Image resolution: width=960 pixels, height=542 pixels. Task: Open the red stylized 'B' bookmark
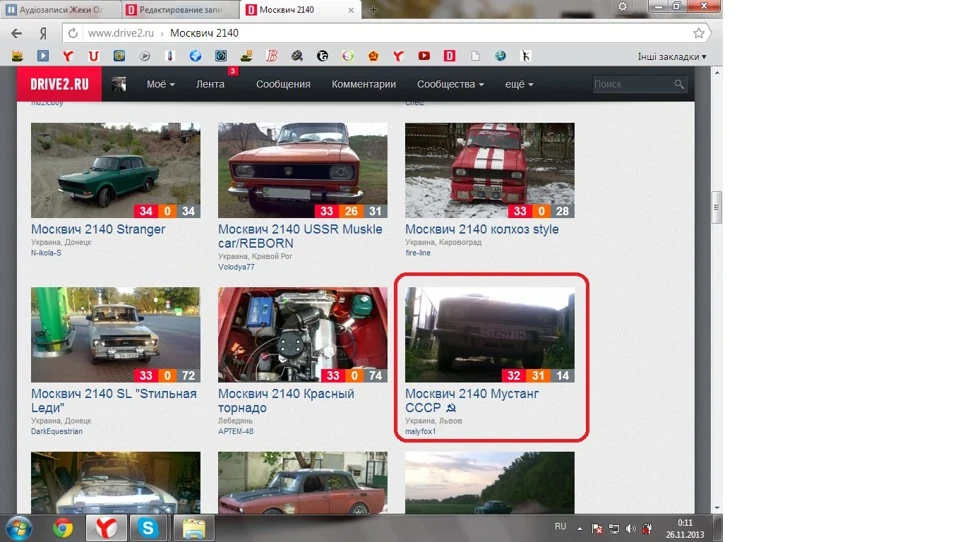tap(272, 56)
